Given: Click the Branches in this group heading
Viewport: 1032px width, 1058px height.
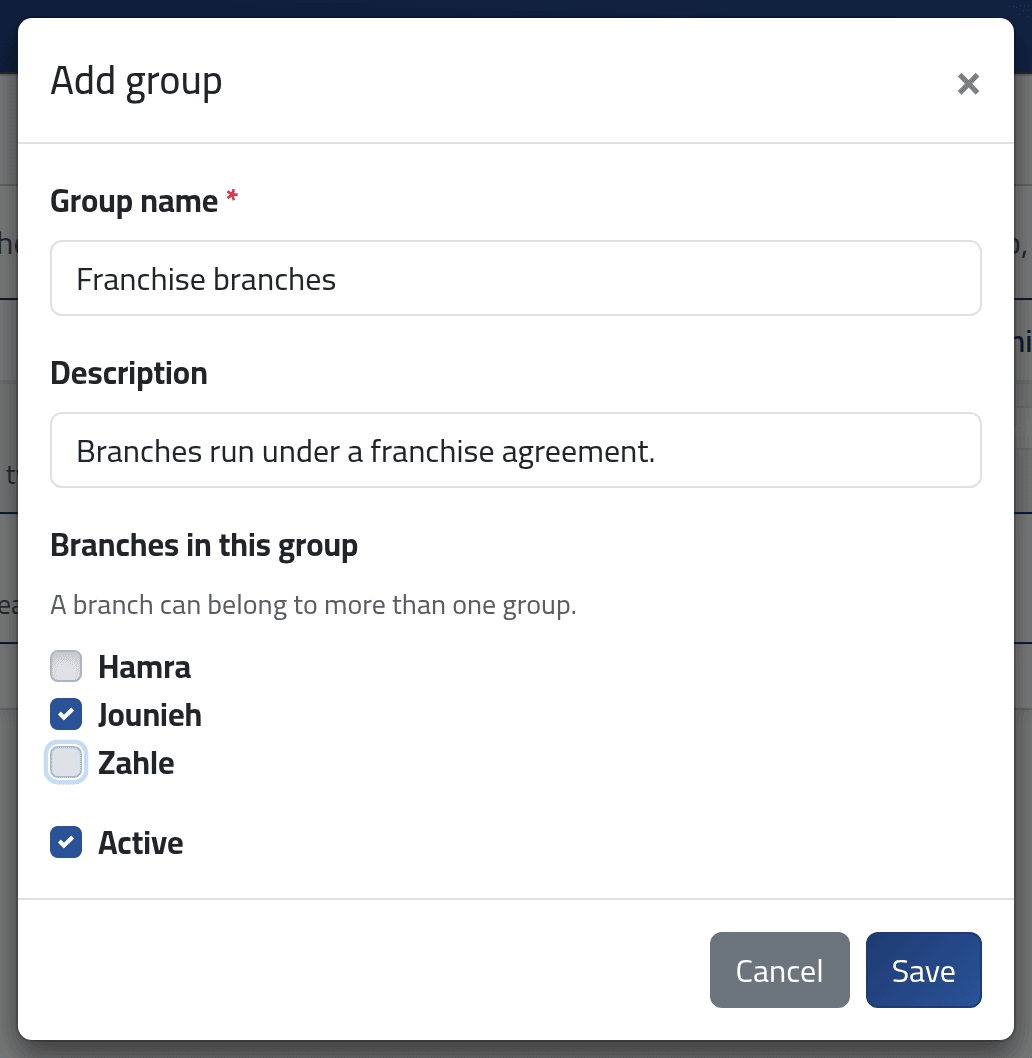Looking at the screenshot, I should pyautogui.click(x=204, y=545).
